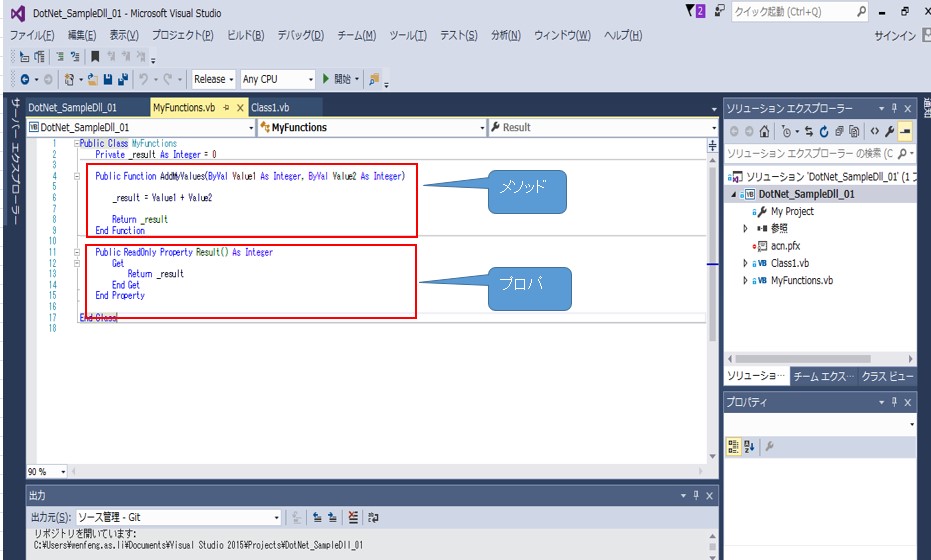Click the notifications flag icon in the title bar
The height and width of the screenshot is (560, 931).
click(695, 11)
